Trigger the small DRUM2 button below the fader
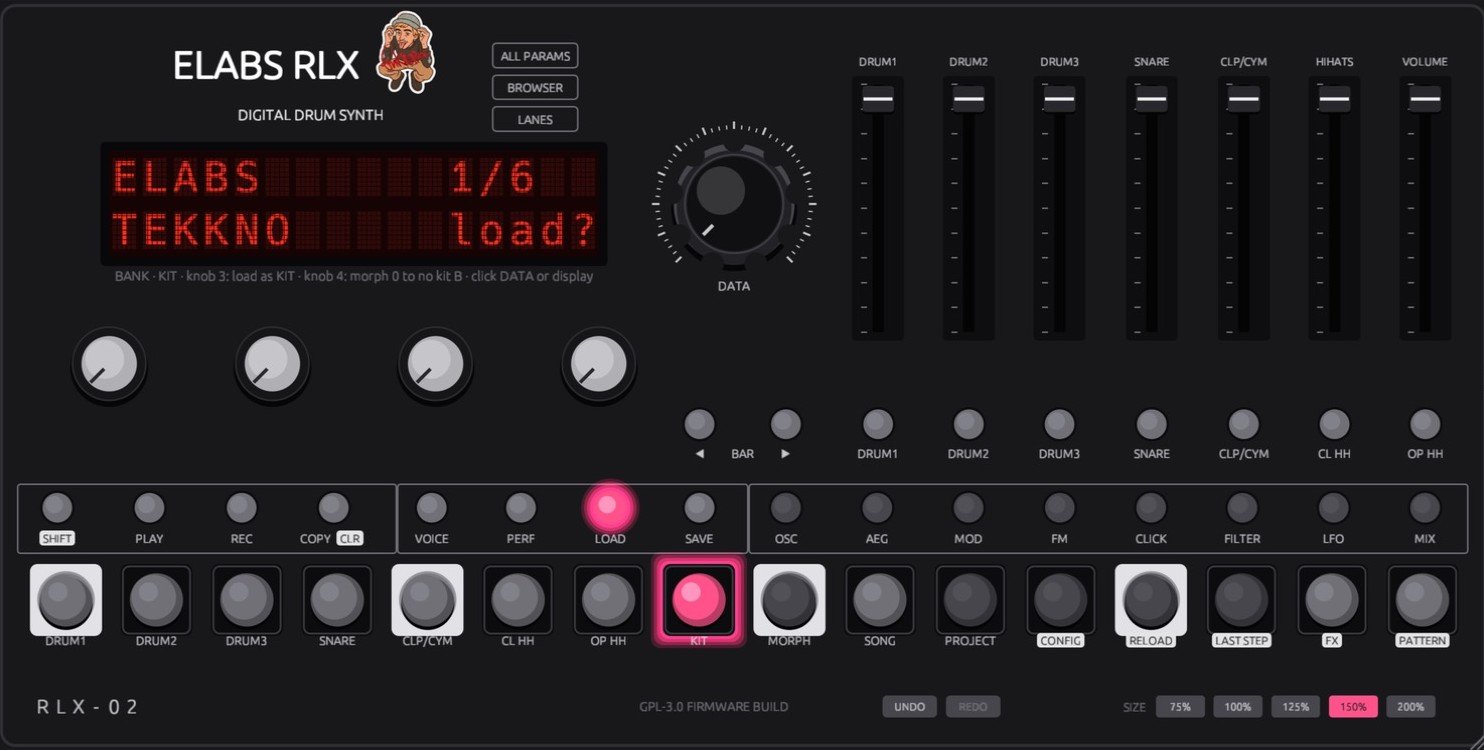1484x750 pixels. coord(968,424)
